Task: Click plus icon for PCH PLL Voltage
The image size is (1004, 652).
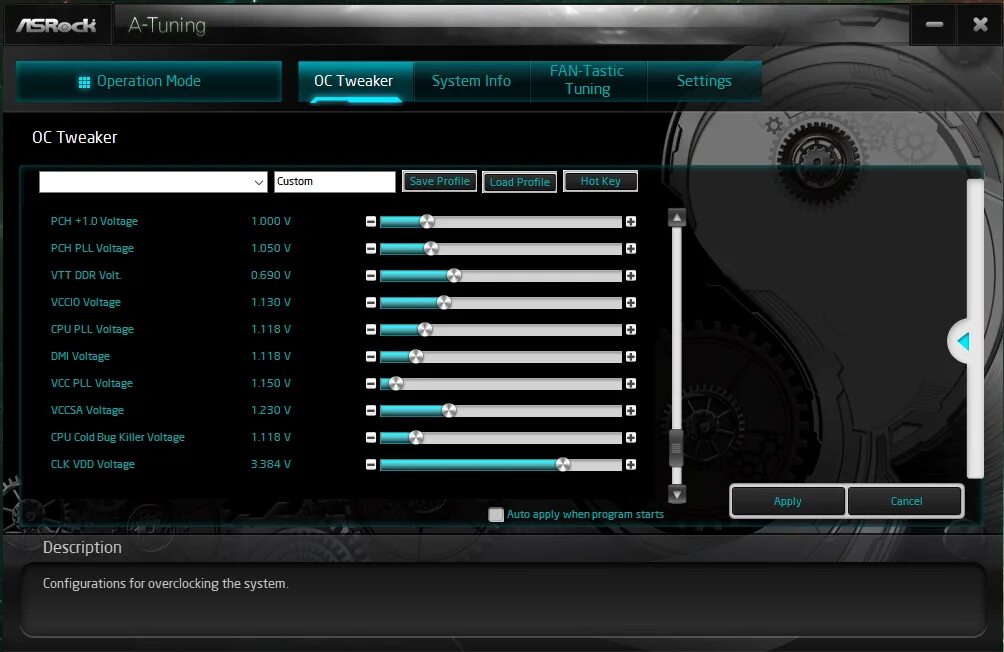Action: (x=631, y=249)
